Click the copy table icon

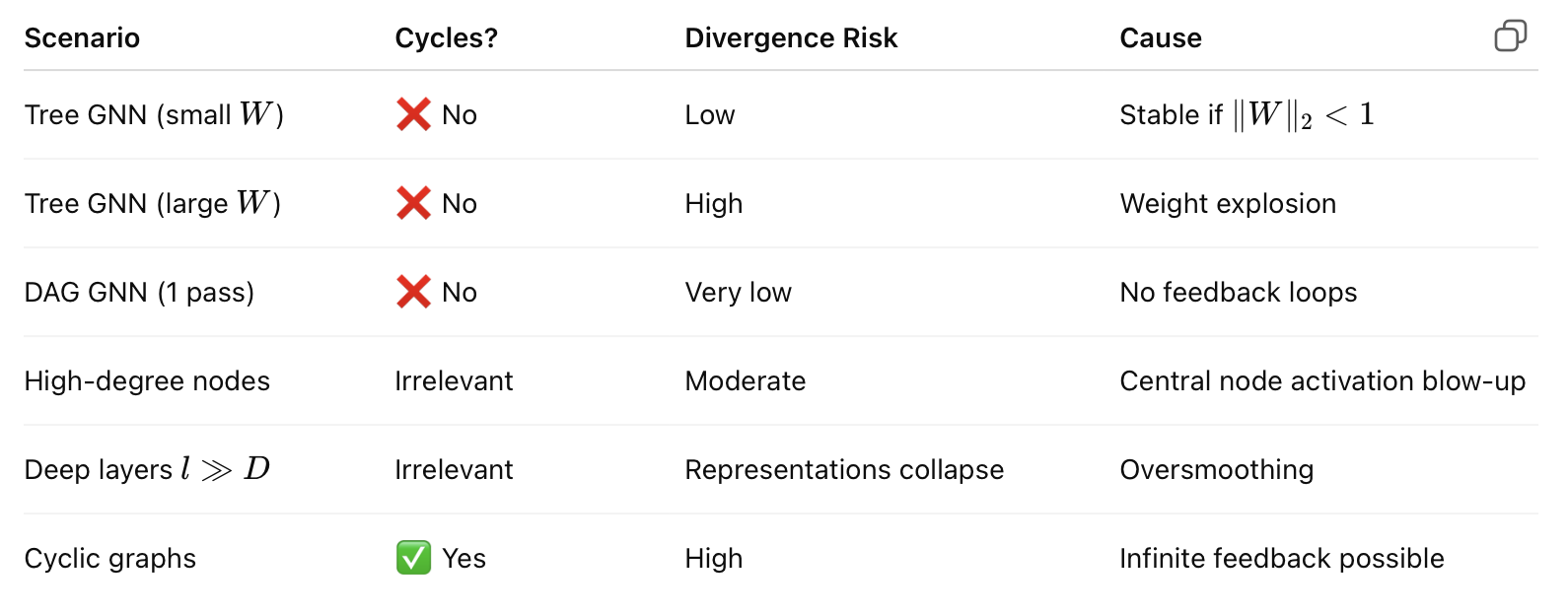tap(1510, 36)
